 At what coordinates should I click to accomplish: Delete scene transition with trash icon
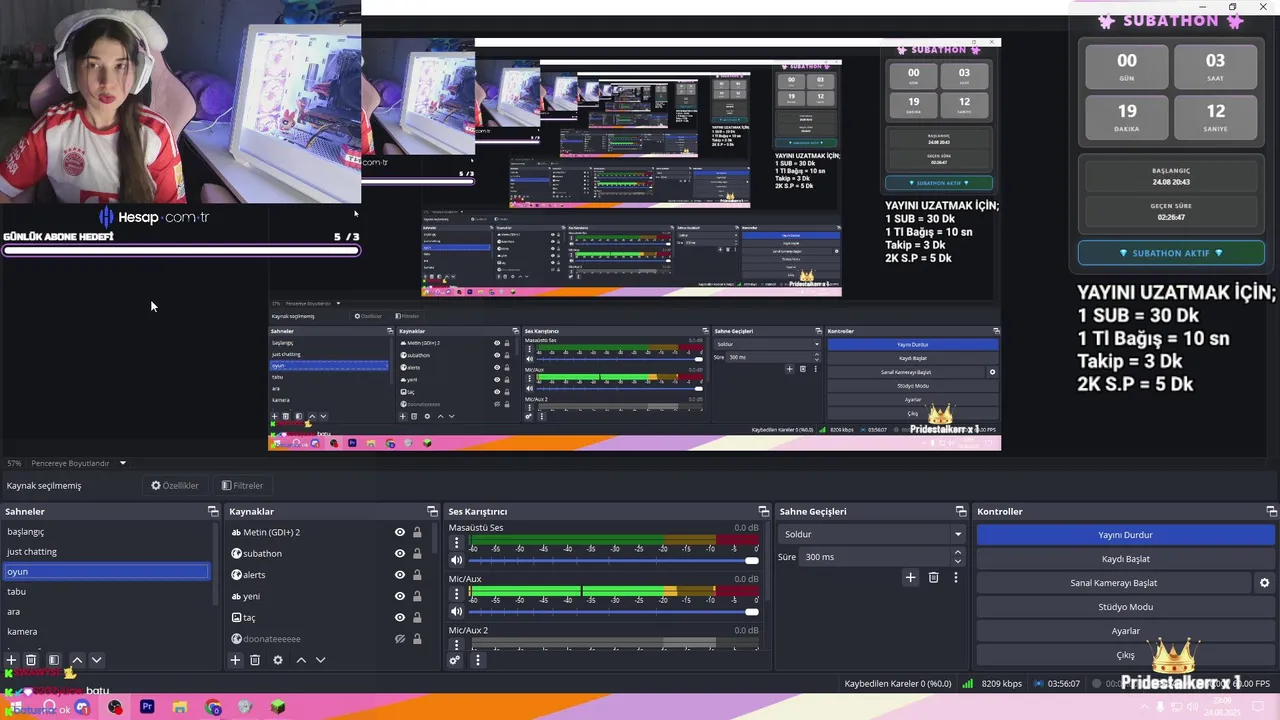pyautogui.click(x=933, y=577)
